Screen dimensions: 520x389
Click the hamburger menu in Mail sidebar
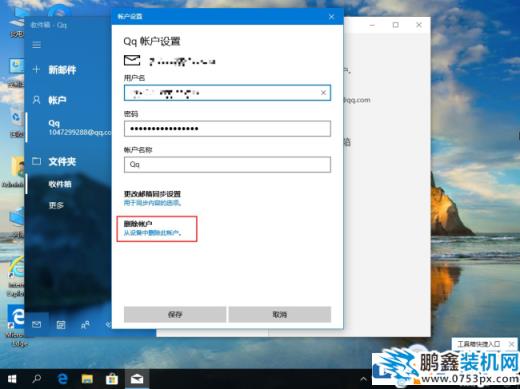pyautogui.click(x=36, y=45)
